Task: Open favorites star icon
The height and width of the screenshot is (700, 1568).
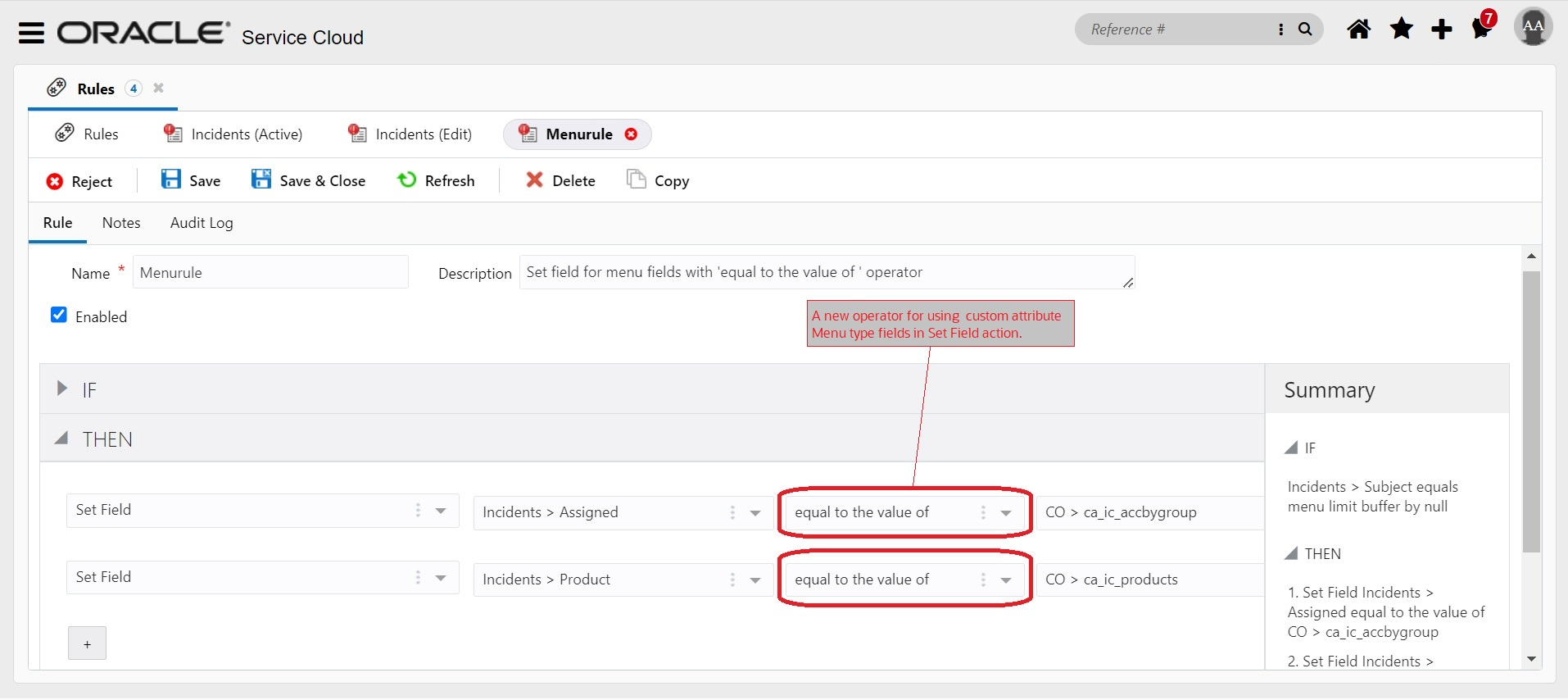Action: pos(1402,30)
